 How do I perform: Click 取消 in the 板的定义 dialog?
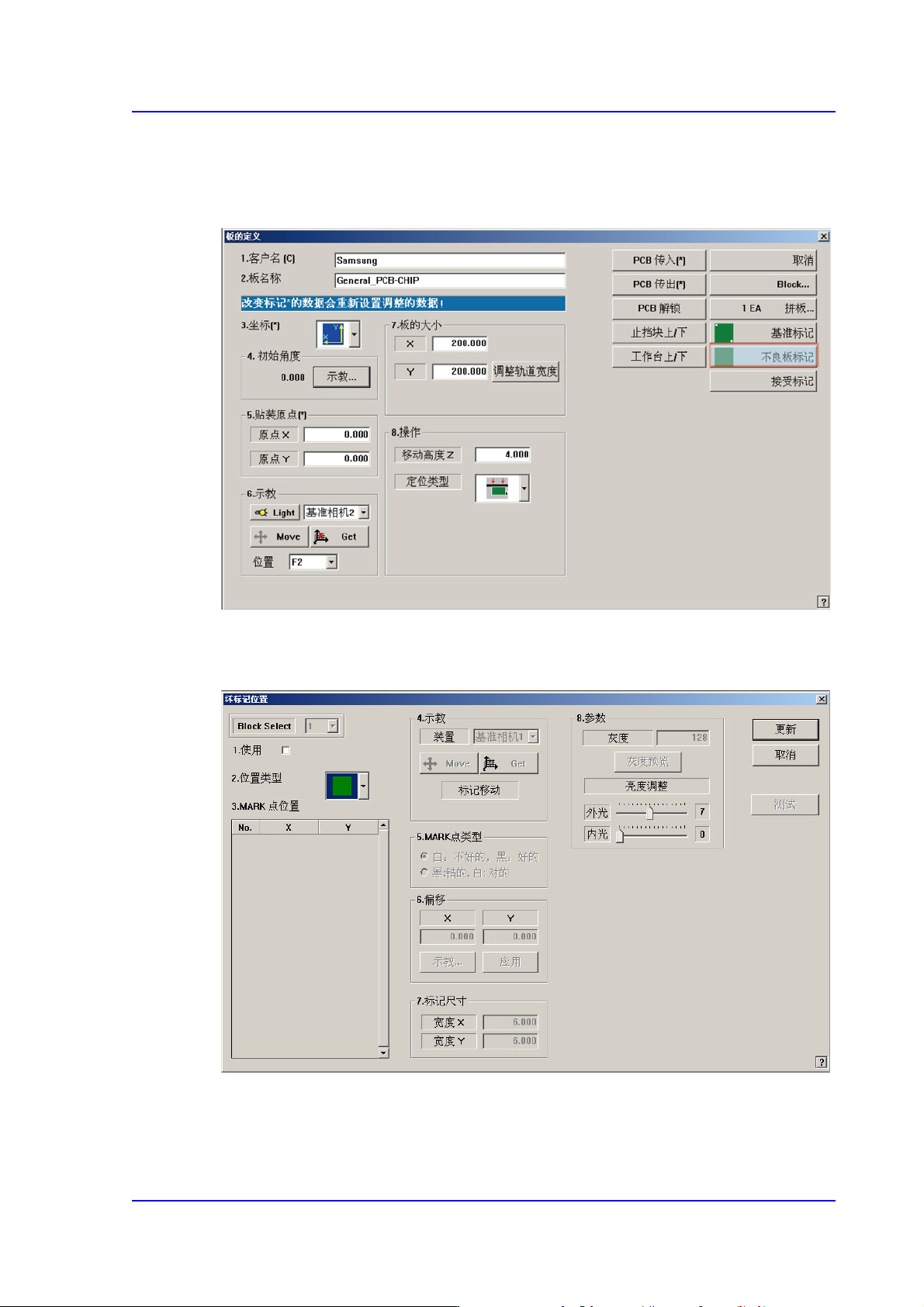pos(763,261)
